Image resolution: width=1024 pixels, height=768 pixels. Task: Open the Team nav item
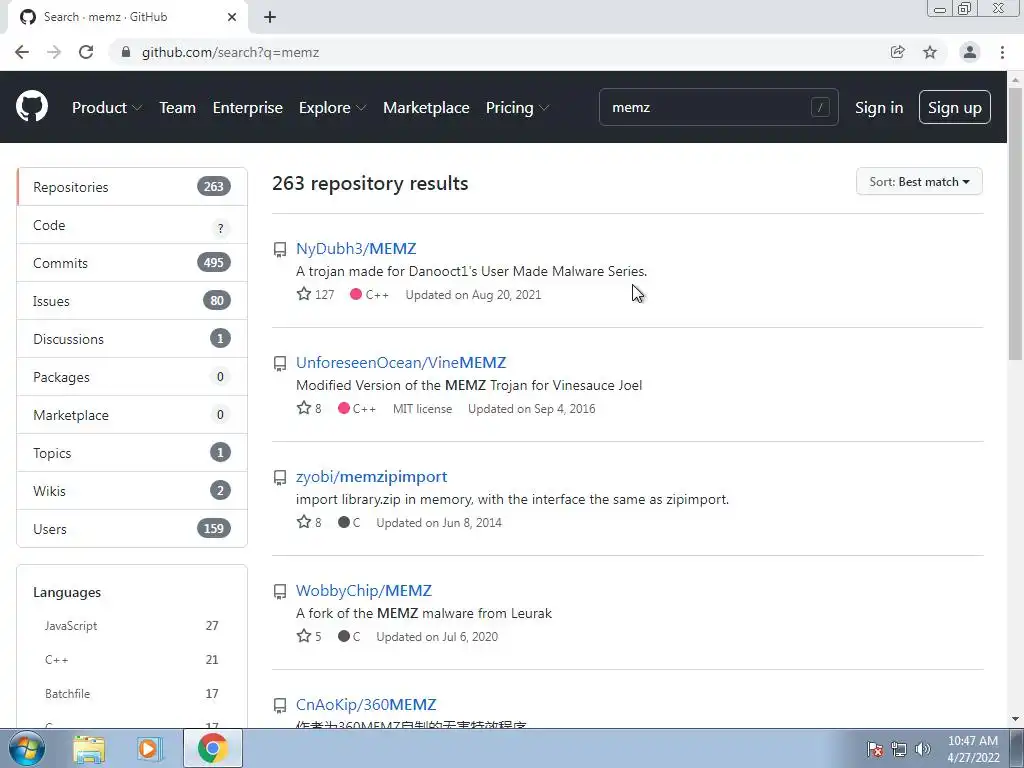pyautogui.click(x=178, y=108)
